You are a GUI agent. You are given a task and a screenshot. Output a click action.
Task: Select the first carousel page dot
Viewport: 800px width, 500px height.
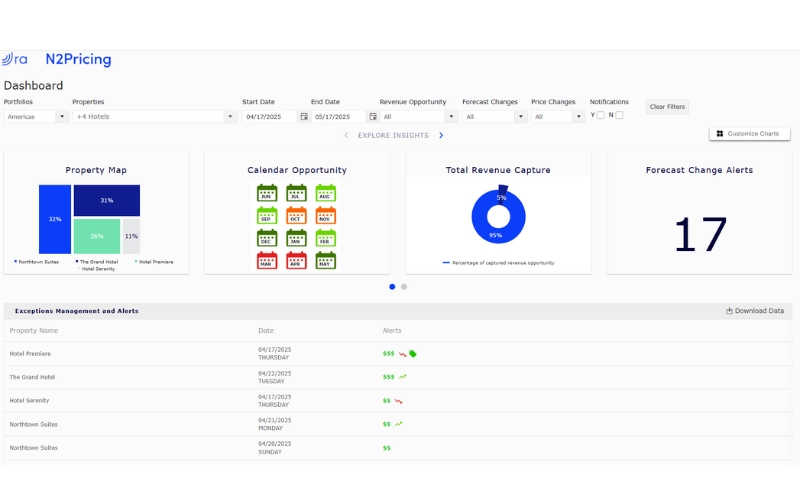pyautogui.click(x=392, y=287)
